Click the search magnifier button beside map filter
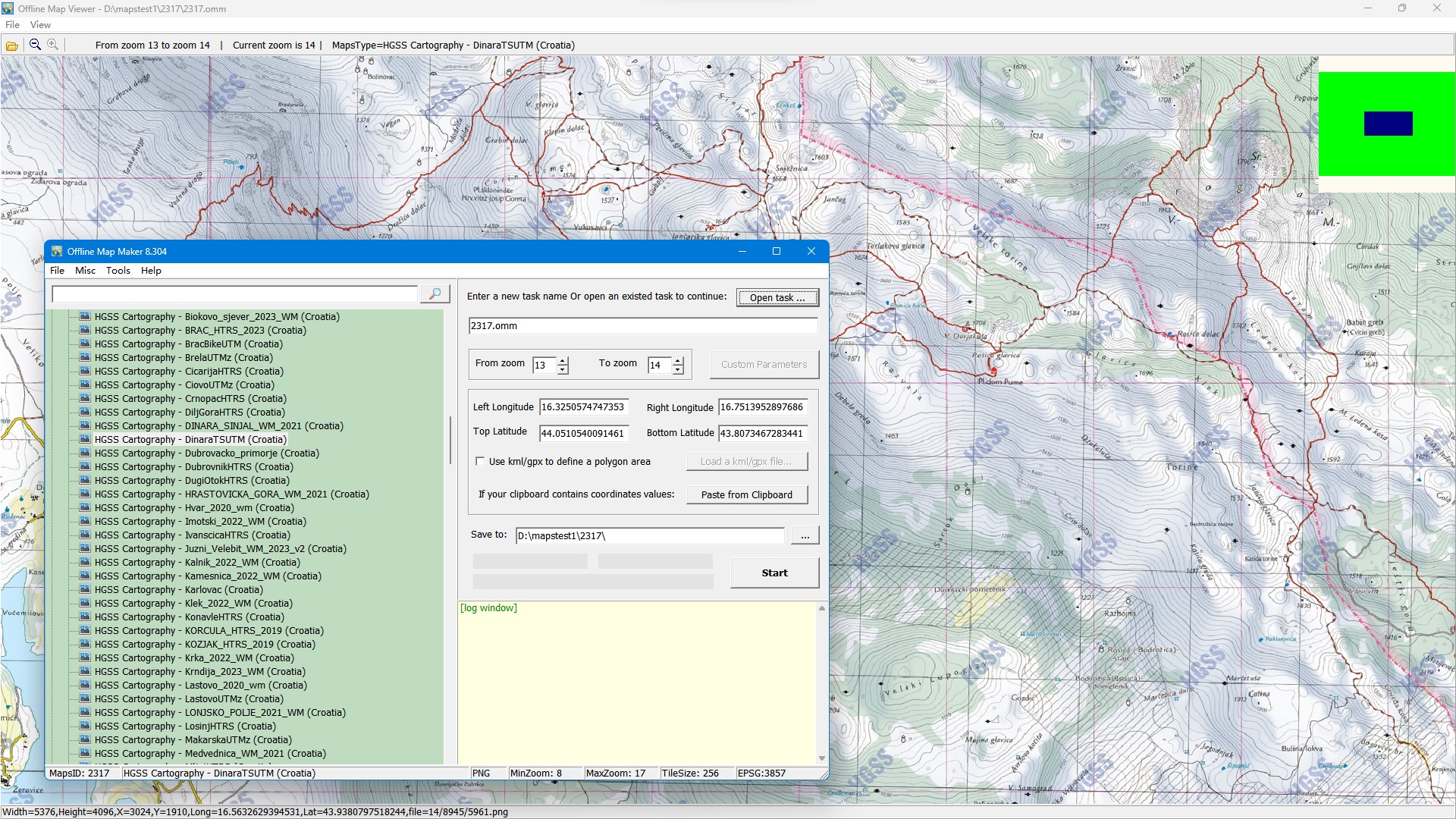Image resolution: width=1456 pixels, height=819 pixels. point(435,293)
